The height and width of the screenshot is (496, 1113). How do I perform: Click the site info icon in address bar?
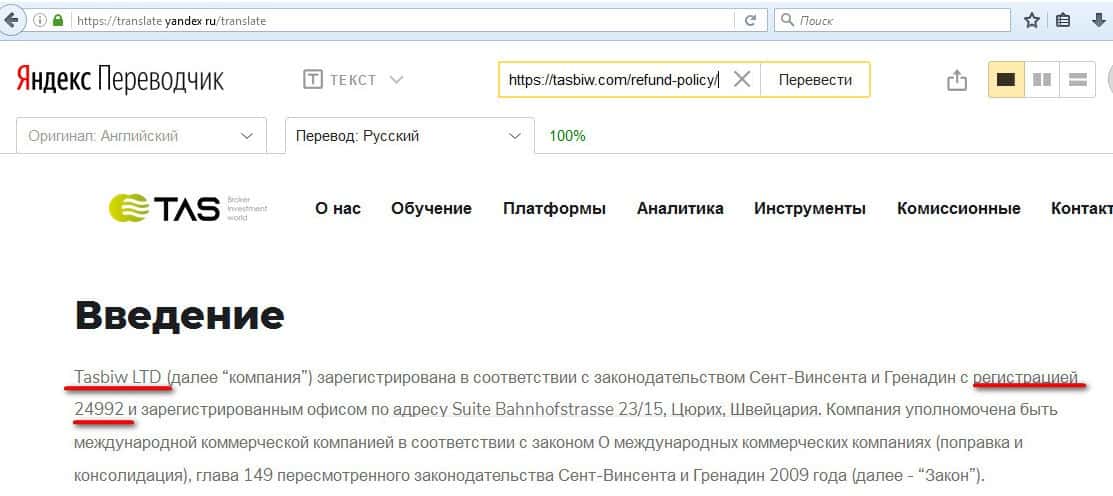tap(40, 20)
